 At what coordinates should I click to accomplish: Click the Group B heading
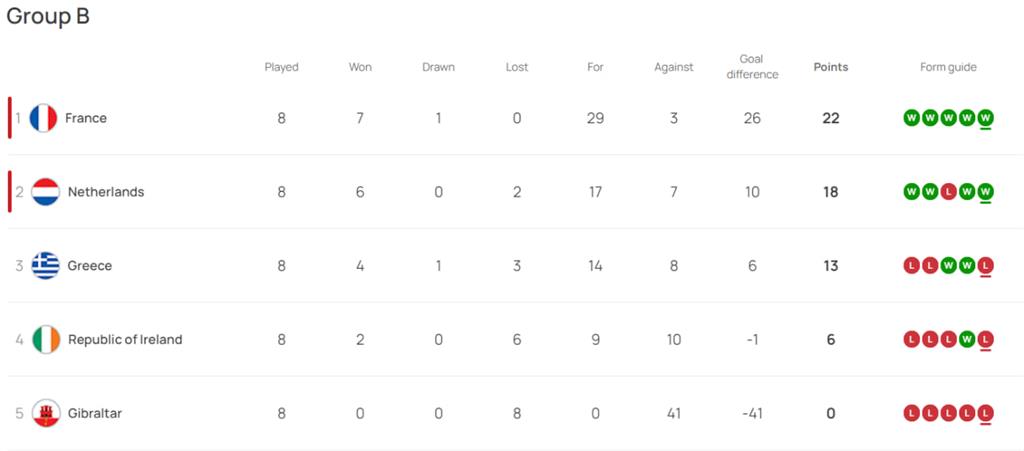coord(48,16)
